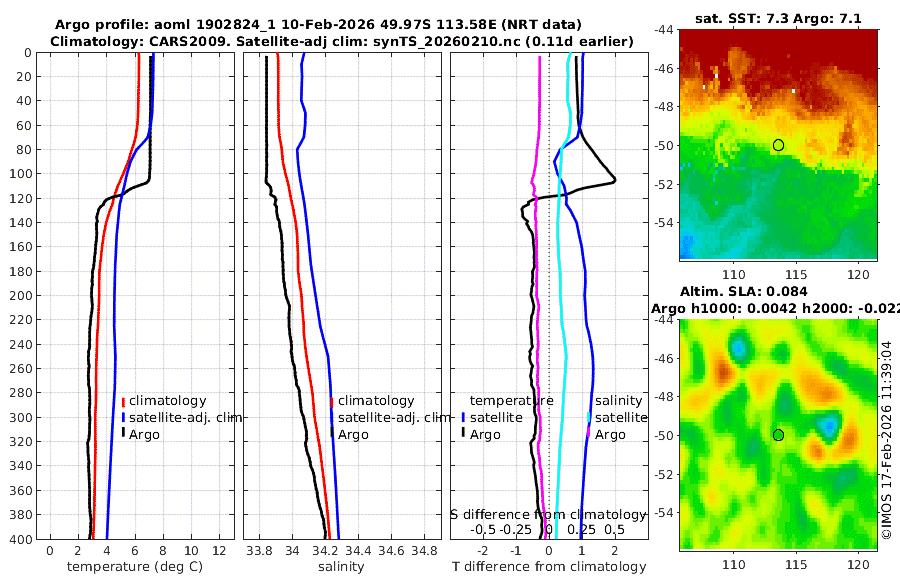Viewport: 900px width, 580px height.
Task: Click 'climatology' label in salinity legend
Action: (376, 401)
